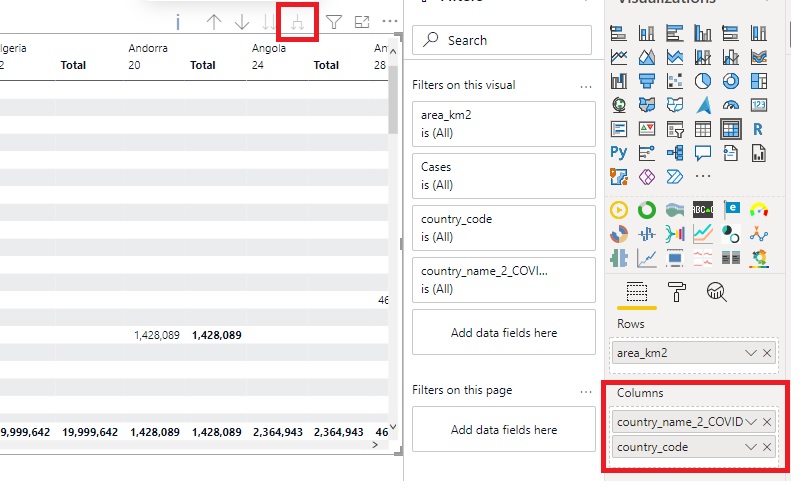The height and width of the screenshot is (496, 804).
Task: Click the matrix vertical scrollbar thumb
Action: (393, 99)
